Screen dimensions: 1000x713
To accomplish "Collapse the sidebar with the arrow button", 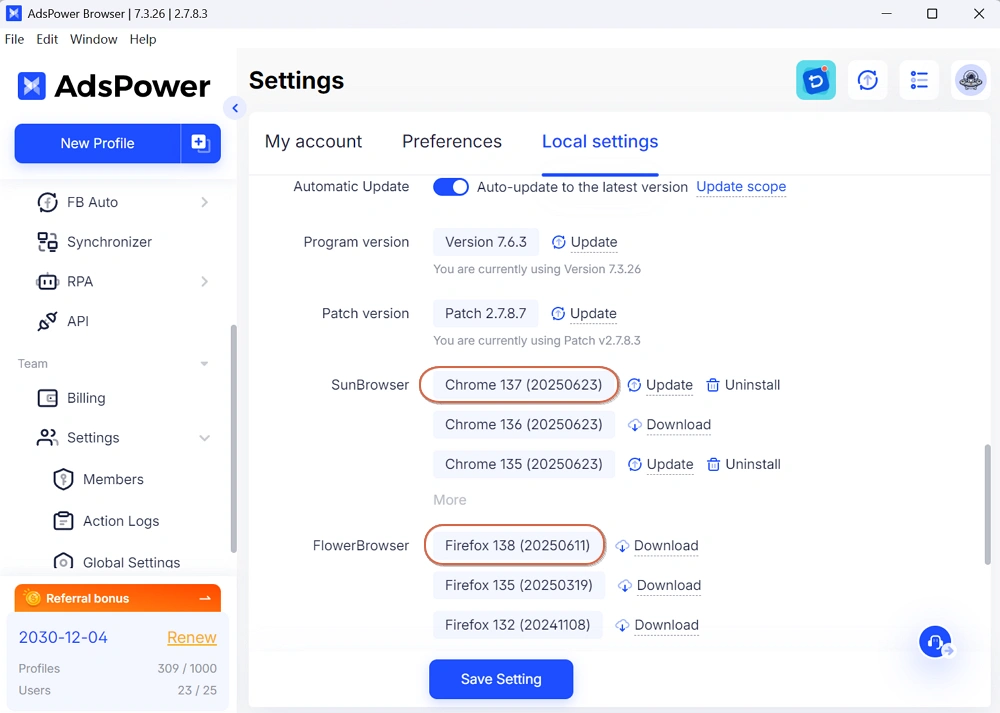I will pos(235,108).
